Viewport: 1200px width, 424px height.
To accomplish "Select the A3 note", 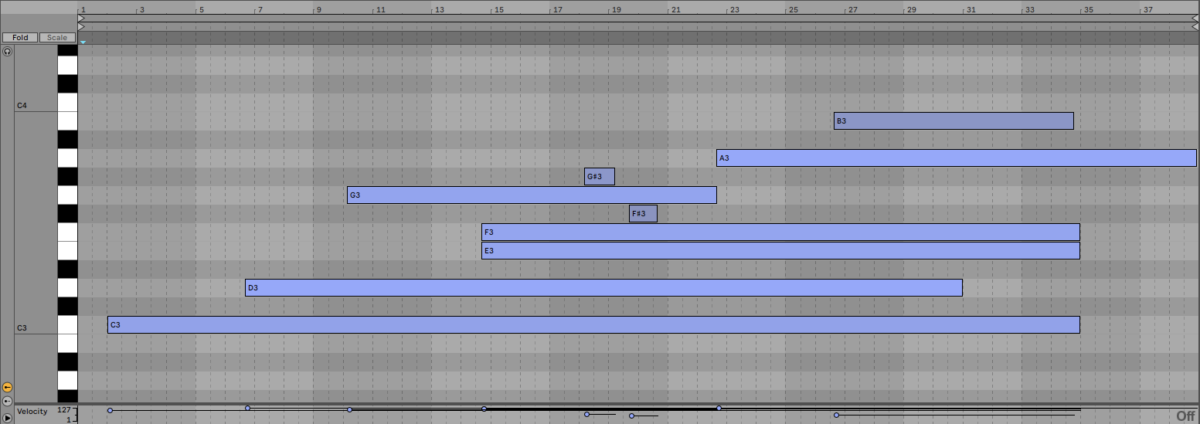I will [957, 158].
